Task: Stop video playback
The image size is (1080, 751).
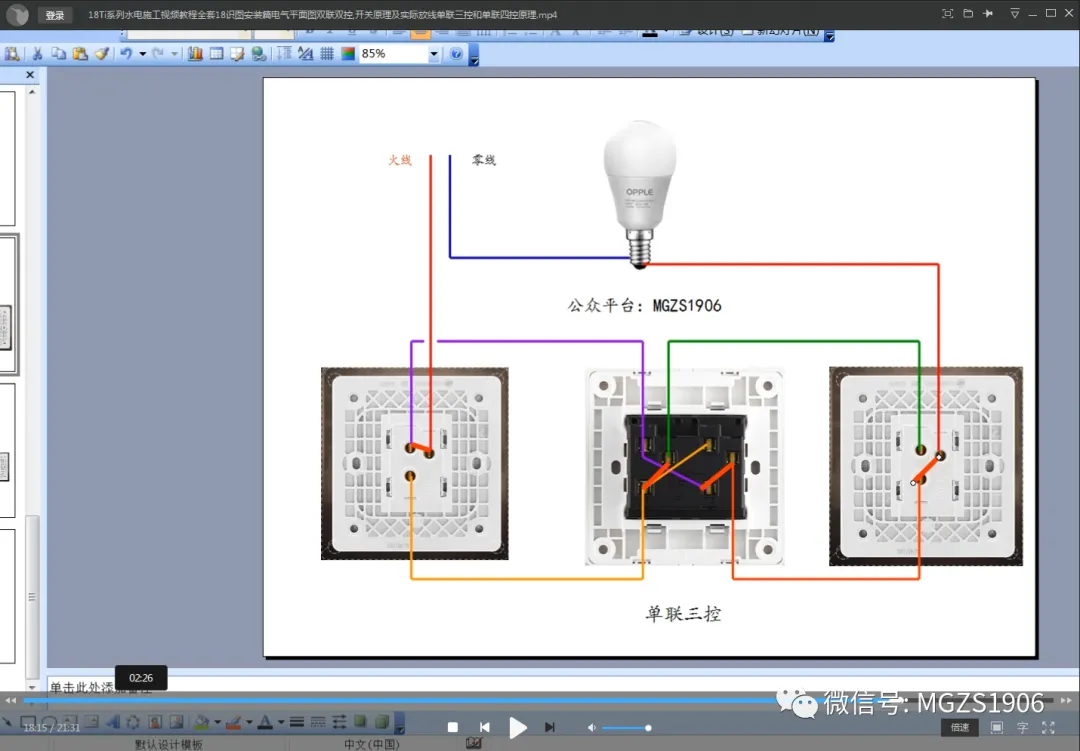Action: tap(453, 728)
